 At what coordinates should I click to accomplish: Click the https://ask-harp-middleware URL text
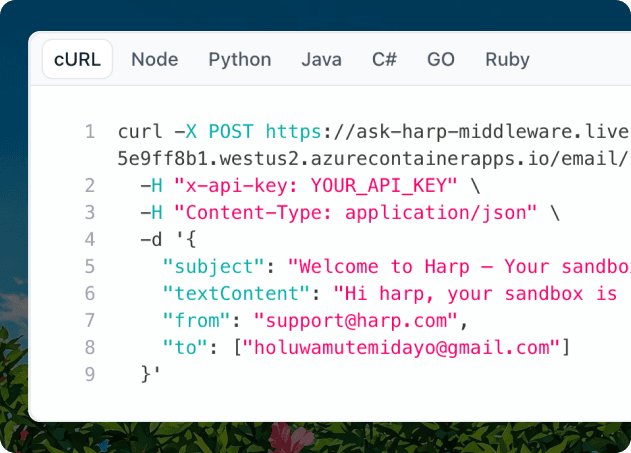(x=448, y=132)
